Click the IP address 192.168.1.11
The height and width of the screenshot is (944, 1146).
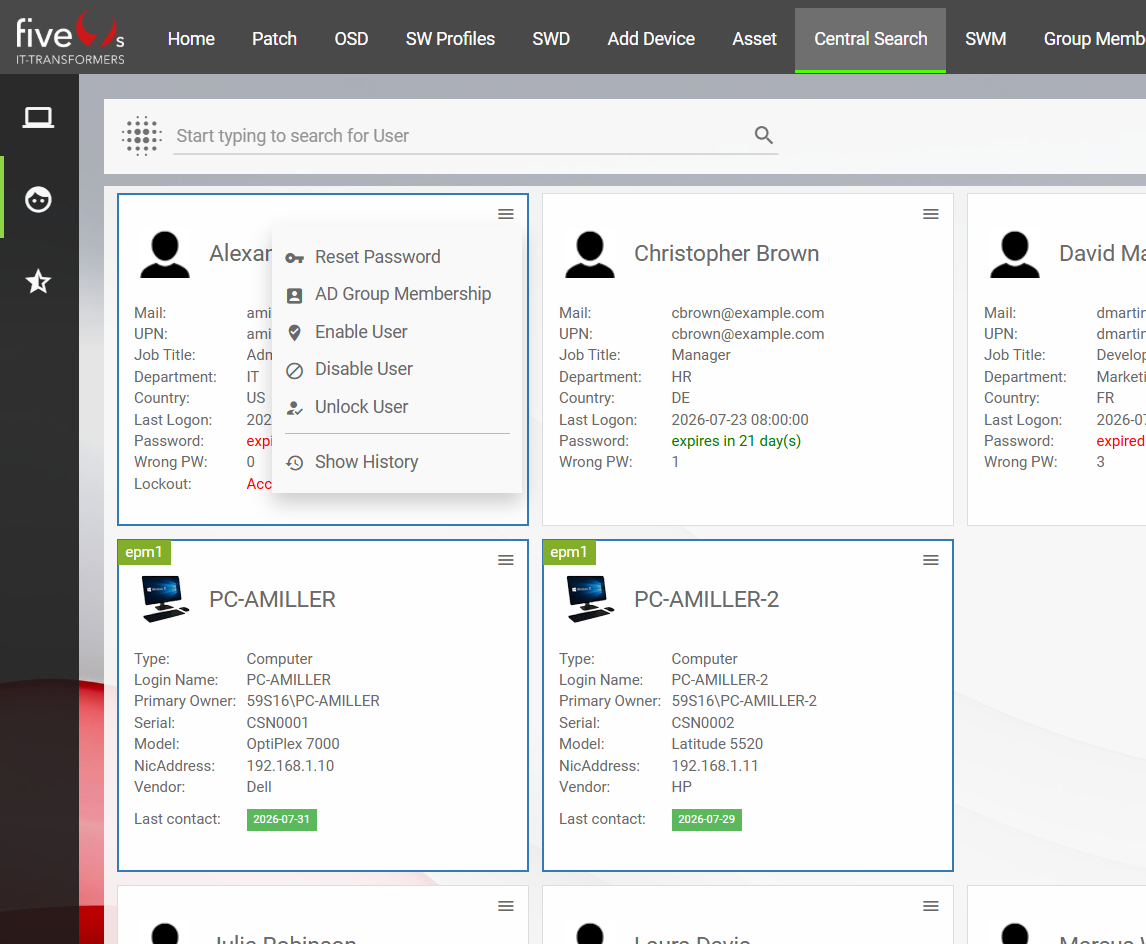[x=715, y=766]
